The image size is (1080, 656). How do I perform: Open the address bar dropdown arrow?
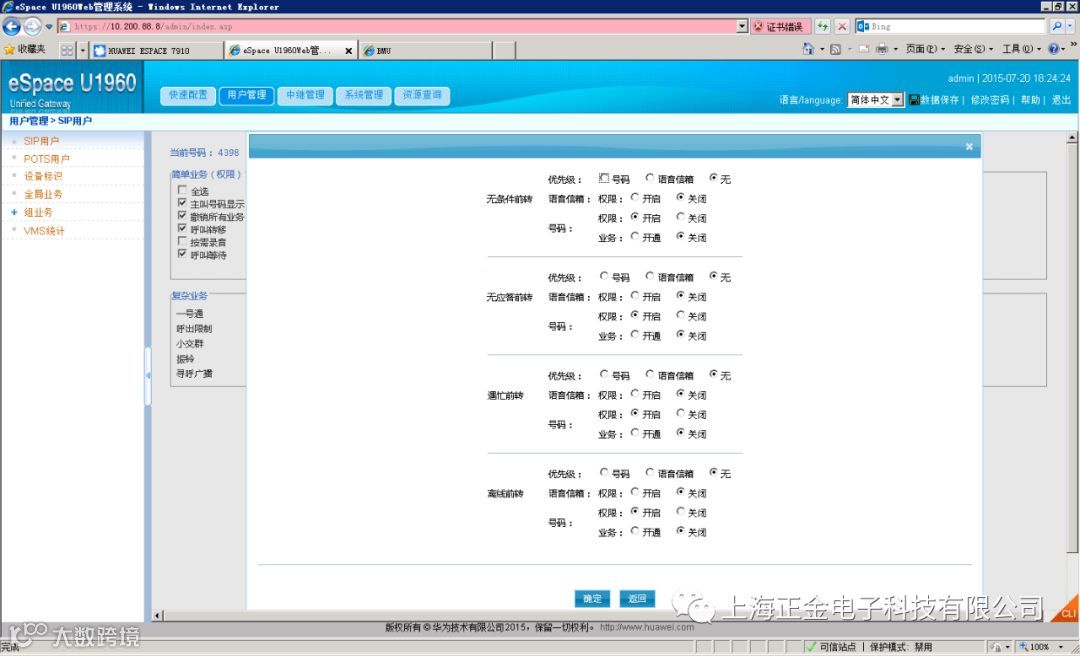742,27
